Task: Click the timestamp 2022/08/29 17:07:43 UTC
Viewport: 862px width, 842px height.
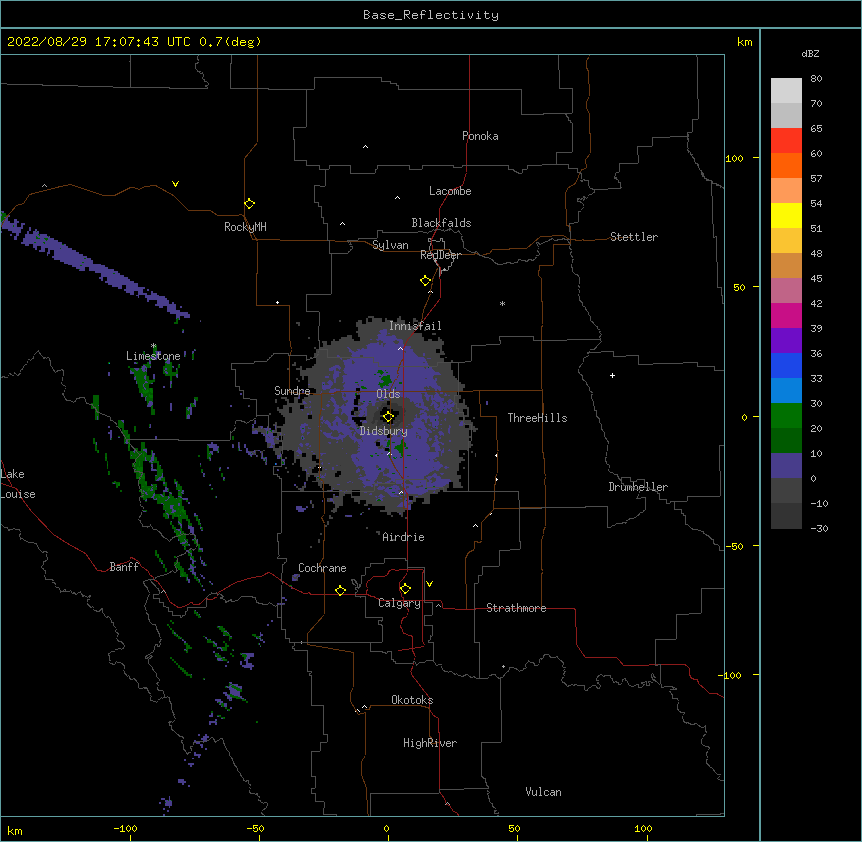Action: pos(99,42)
